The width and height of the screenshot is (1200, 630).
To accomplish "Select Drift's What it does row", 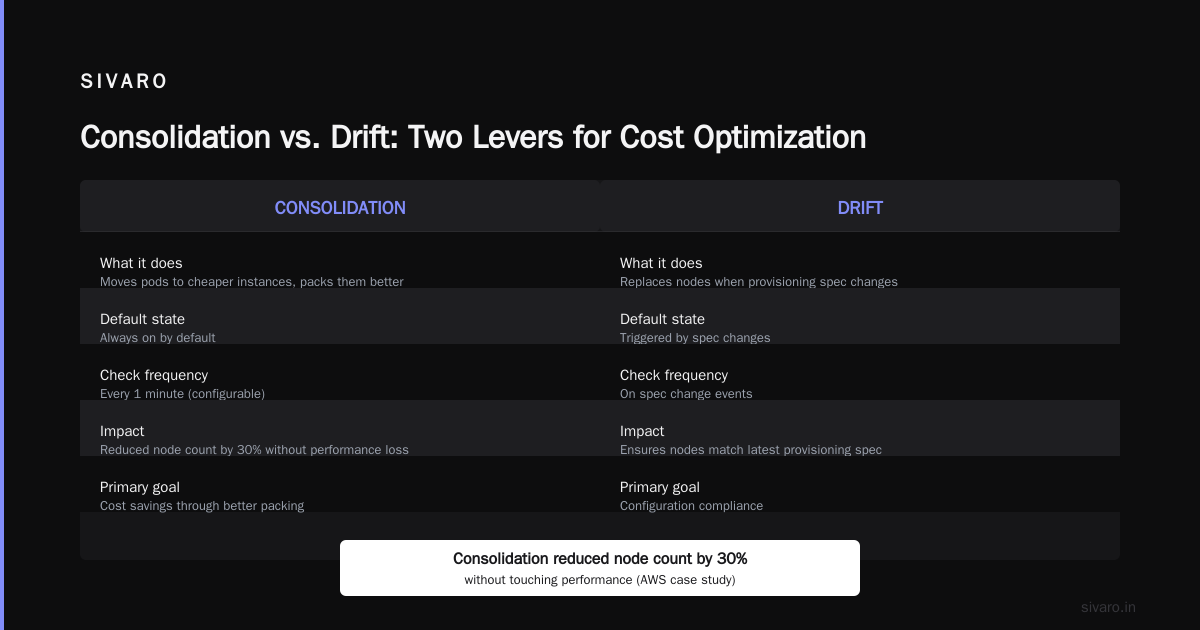I will (x=860, y=272).
